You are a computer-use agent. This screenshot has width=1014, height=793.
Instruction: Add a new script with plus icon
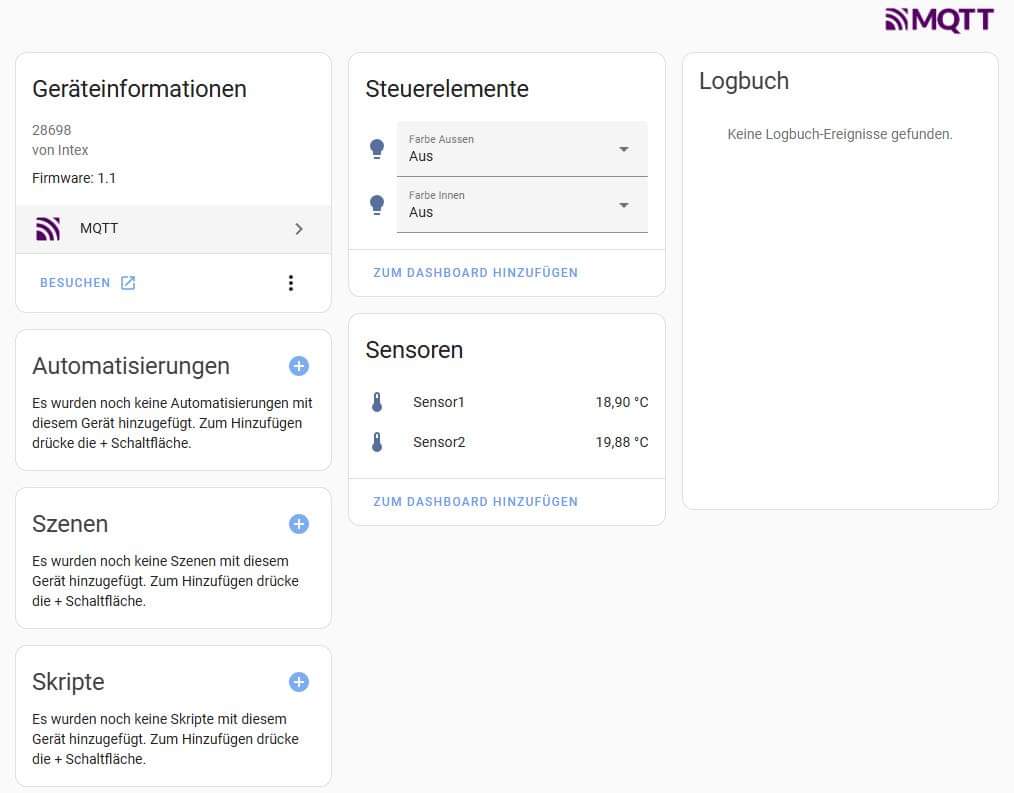(298, 682)
